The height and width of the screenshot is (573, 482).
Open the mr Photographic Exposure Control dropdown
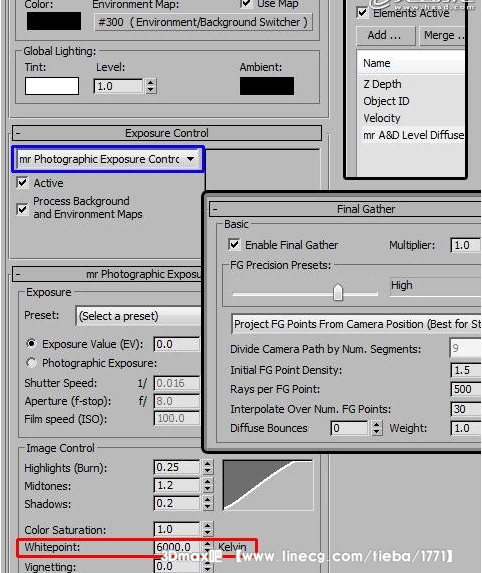click(x=107, y=159)
